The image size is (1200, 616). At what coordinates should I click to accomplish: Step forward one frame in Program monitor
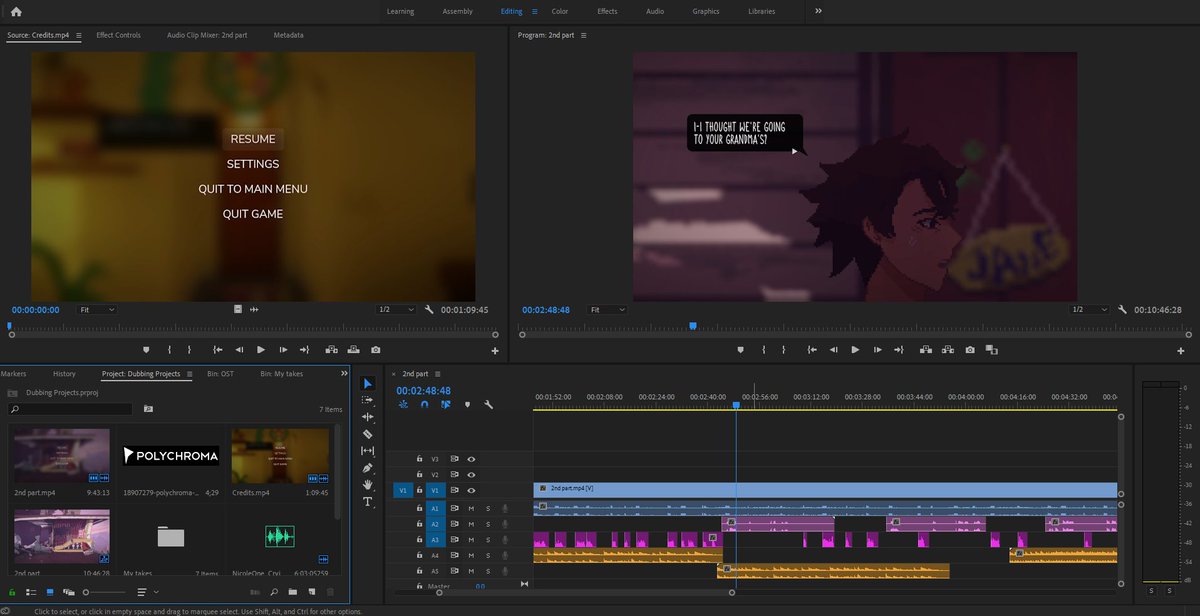(x=877, y=350)
